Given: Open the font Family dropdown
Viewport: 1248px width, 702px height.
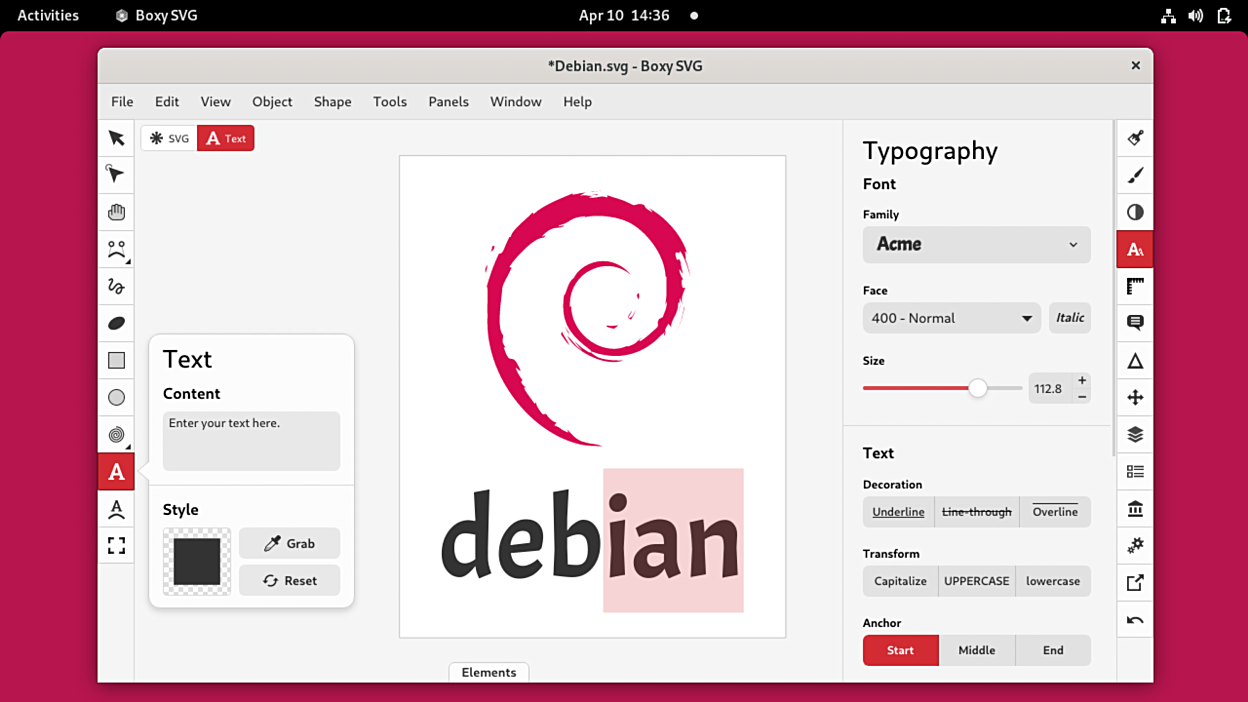Looking at the screenshot, I should (x=976, y=244).
